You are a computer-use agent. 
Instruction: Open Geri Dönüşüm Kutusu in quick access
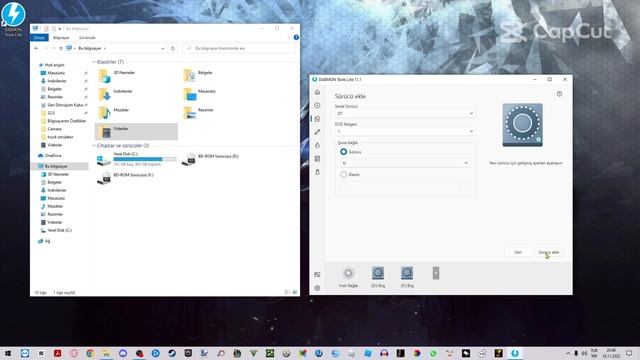point(62,105)
